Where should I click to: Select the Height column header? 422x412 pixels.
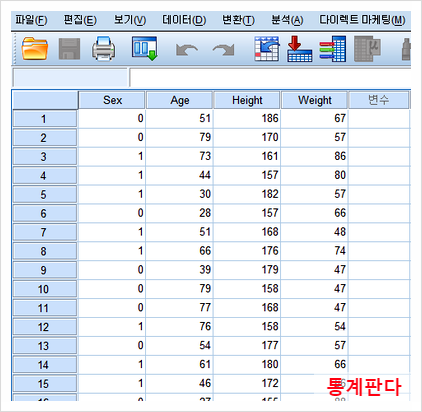click(247, 100)
